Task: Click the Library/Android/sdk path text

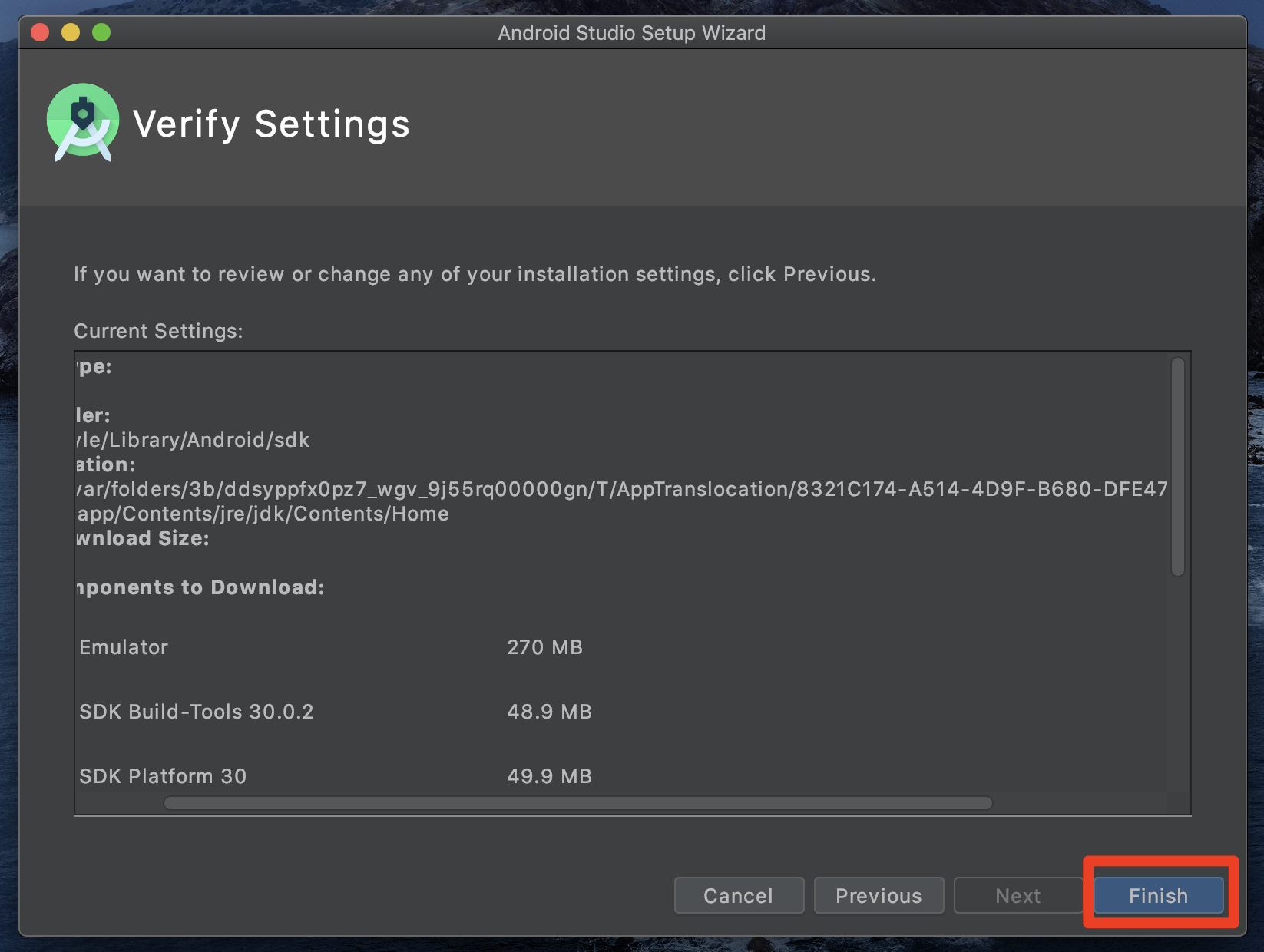Action: tap(193, 440)
